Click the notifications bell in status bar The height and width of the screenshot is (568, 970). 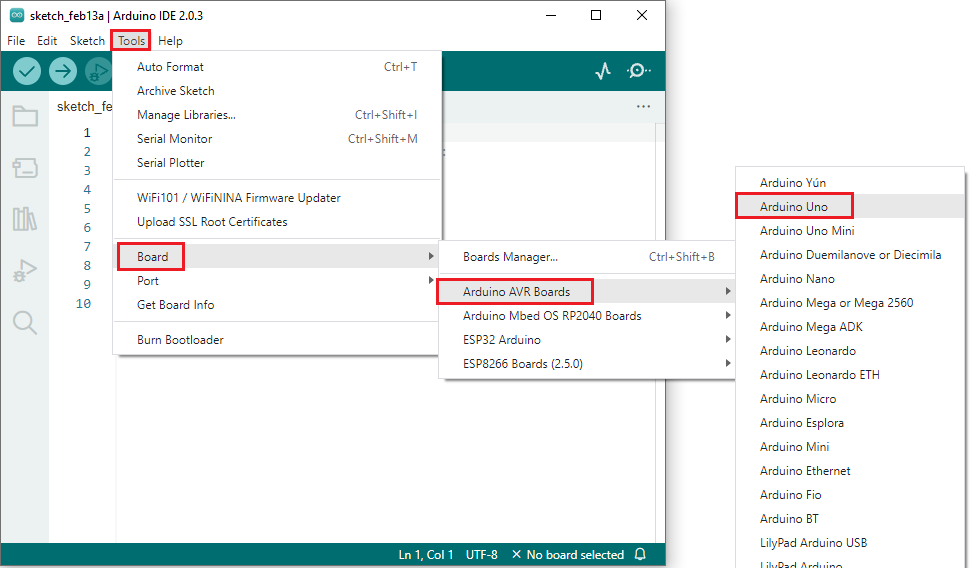[640, 554]
